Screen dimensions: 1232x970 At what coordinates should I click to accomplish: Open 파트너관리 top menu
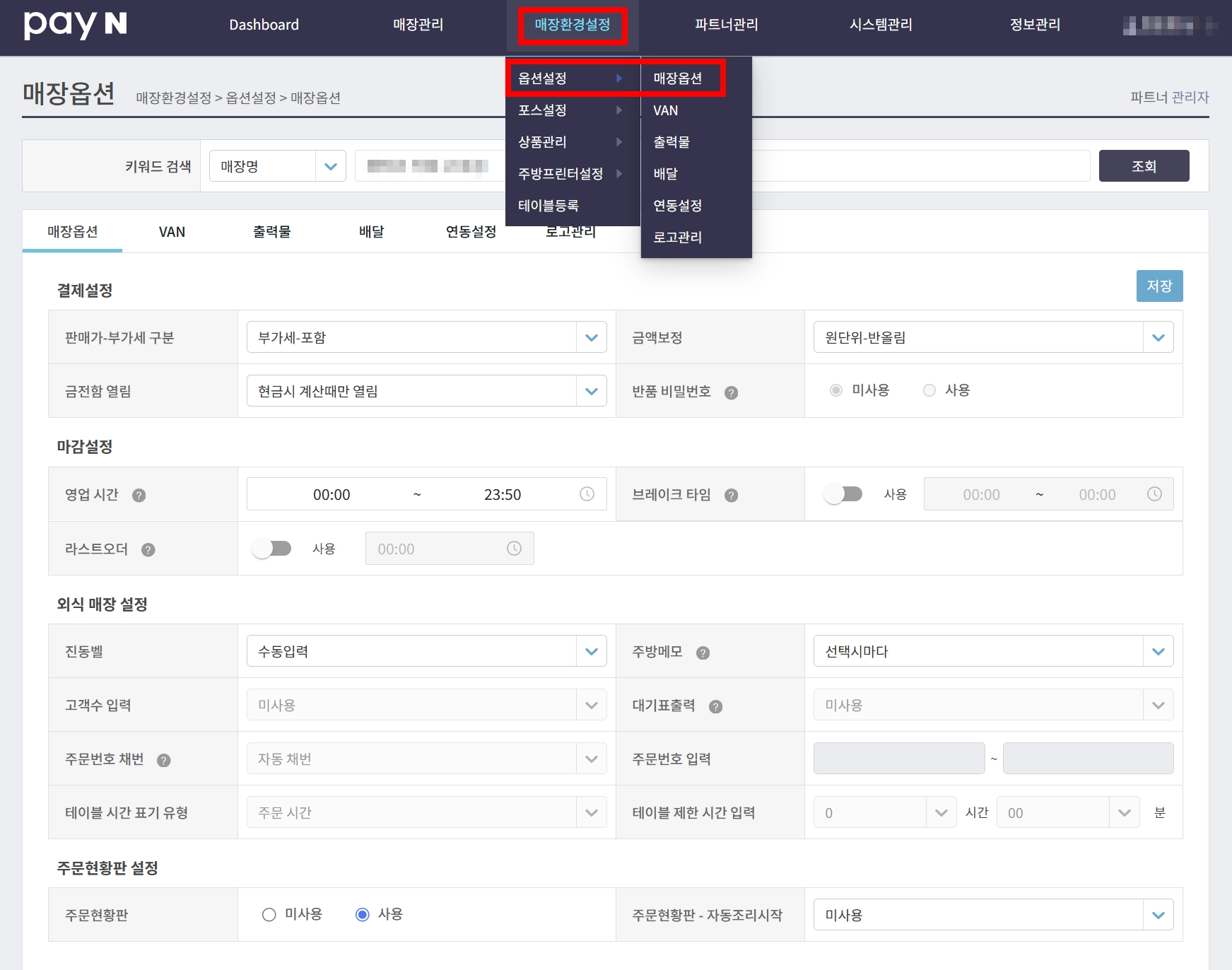pyautogui.click(x=727, y=25)
